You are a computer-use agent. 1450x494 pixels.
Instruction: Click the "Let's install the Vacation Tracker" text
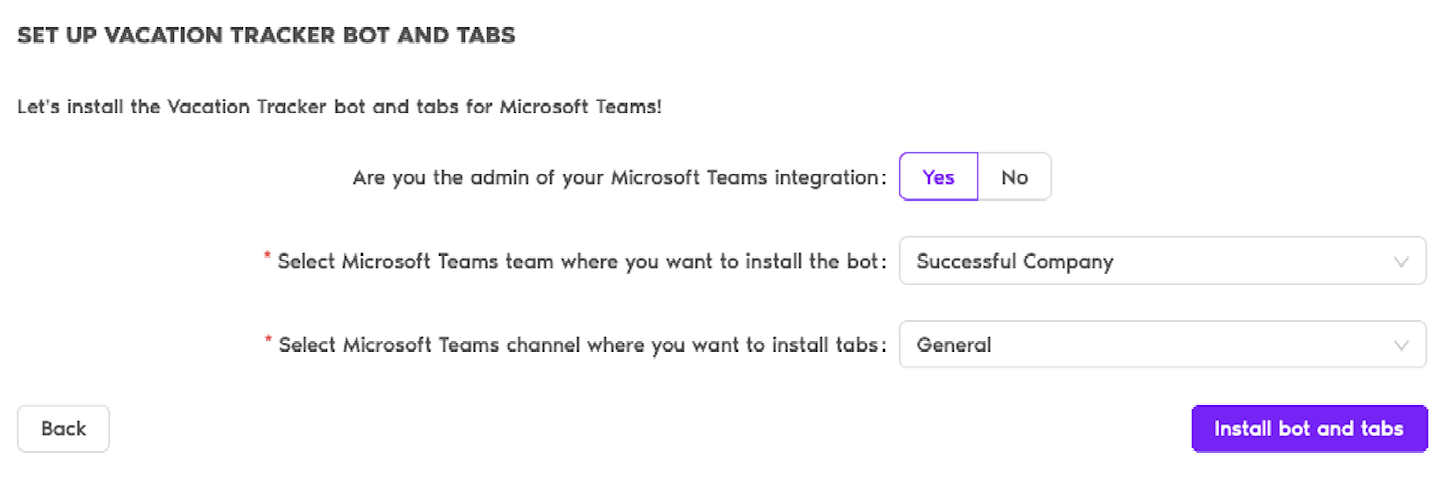coord(200,106)
